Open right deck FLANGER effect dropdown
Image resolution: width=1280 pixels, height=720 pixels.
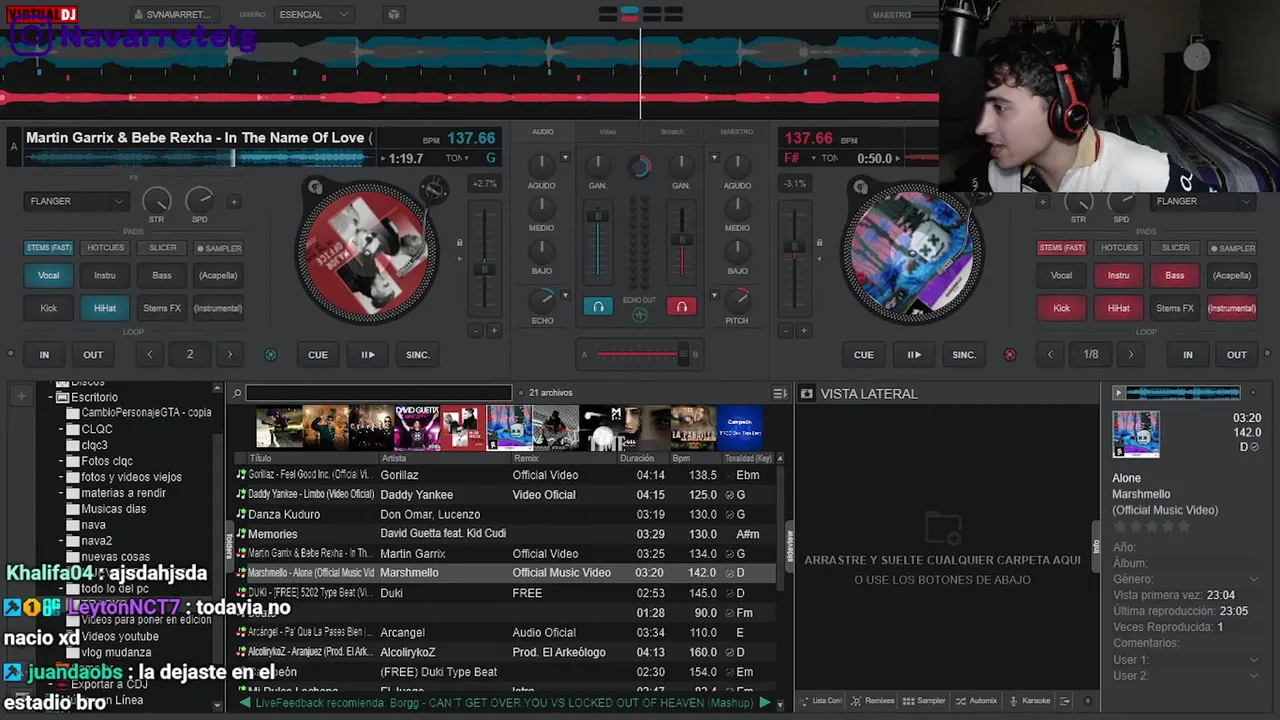click(1204, 201)
